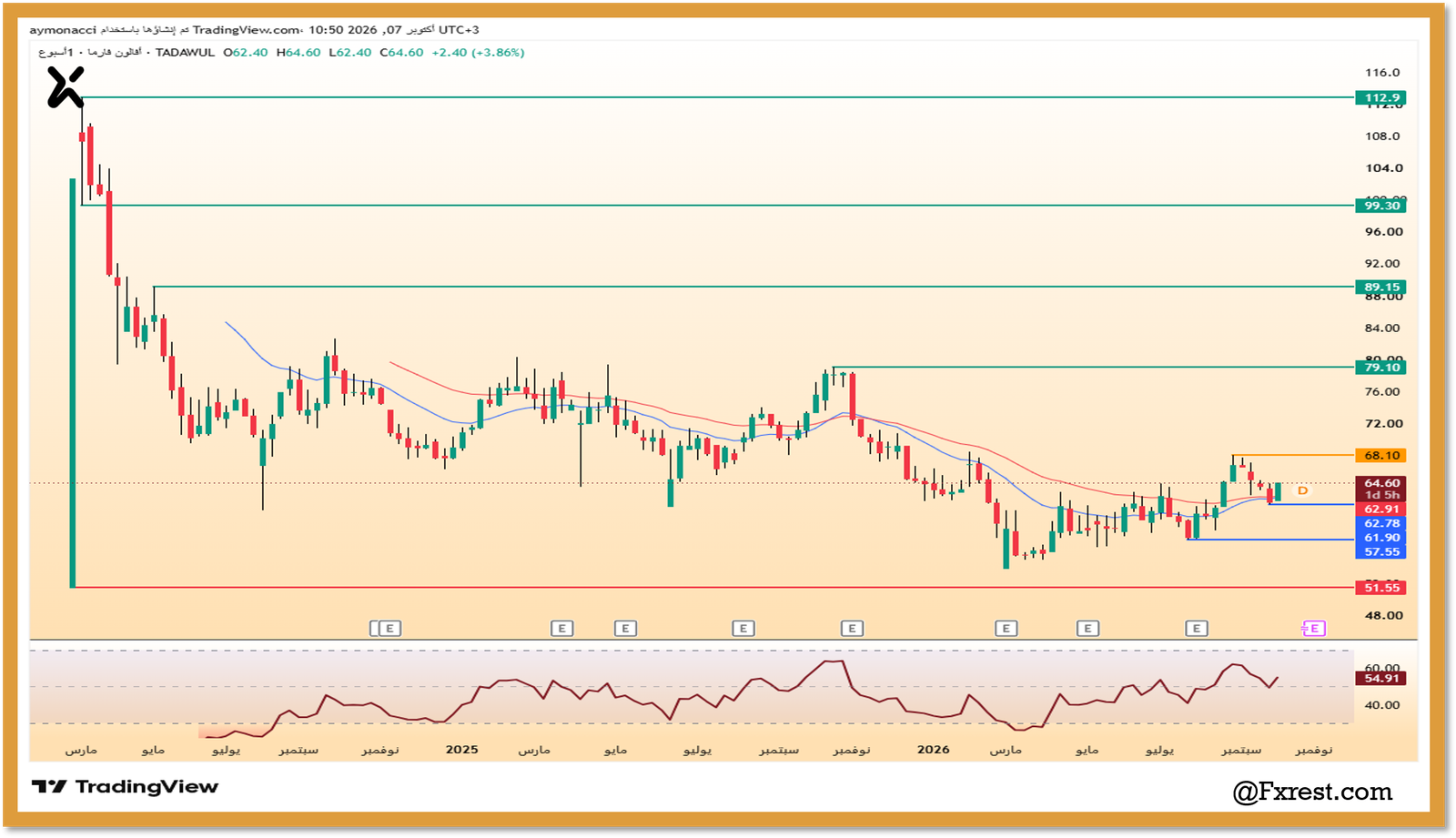Open the earnings E marker under May 2025
Viewport: 1456px width, 838px height.
point(625,629)
